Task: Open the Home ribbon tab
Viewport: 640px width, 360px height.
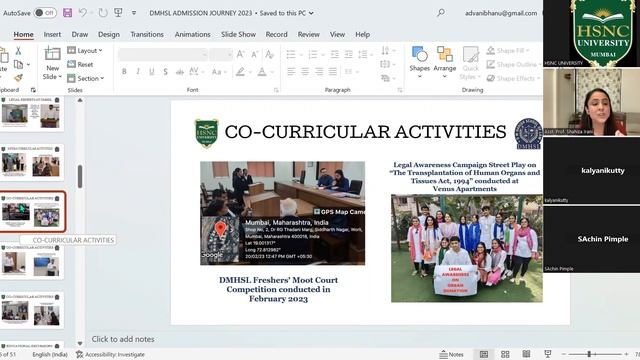Action: pos(24,35)
